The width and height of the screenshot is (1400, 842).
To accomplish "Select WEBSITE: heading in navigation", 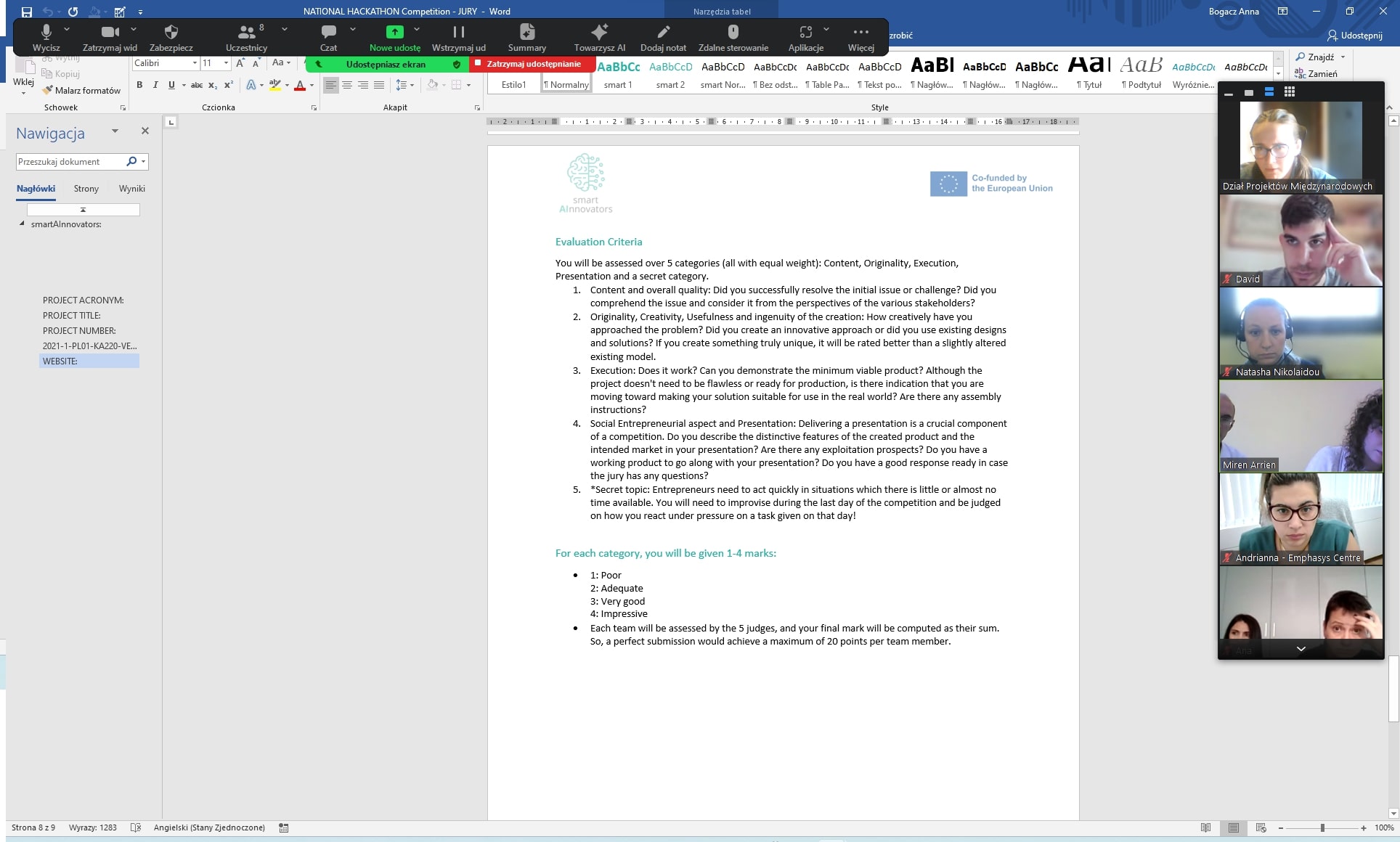I will 89,361.
